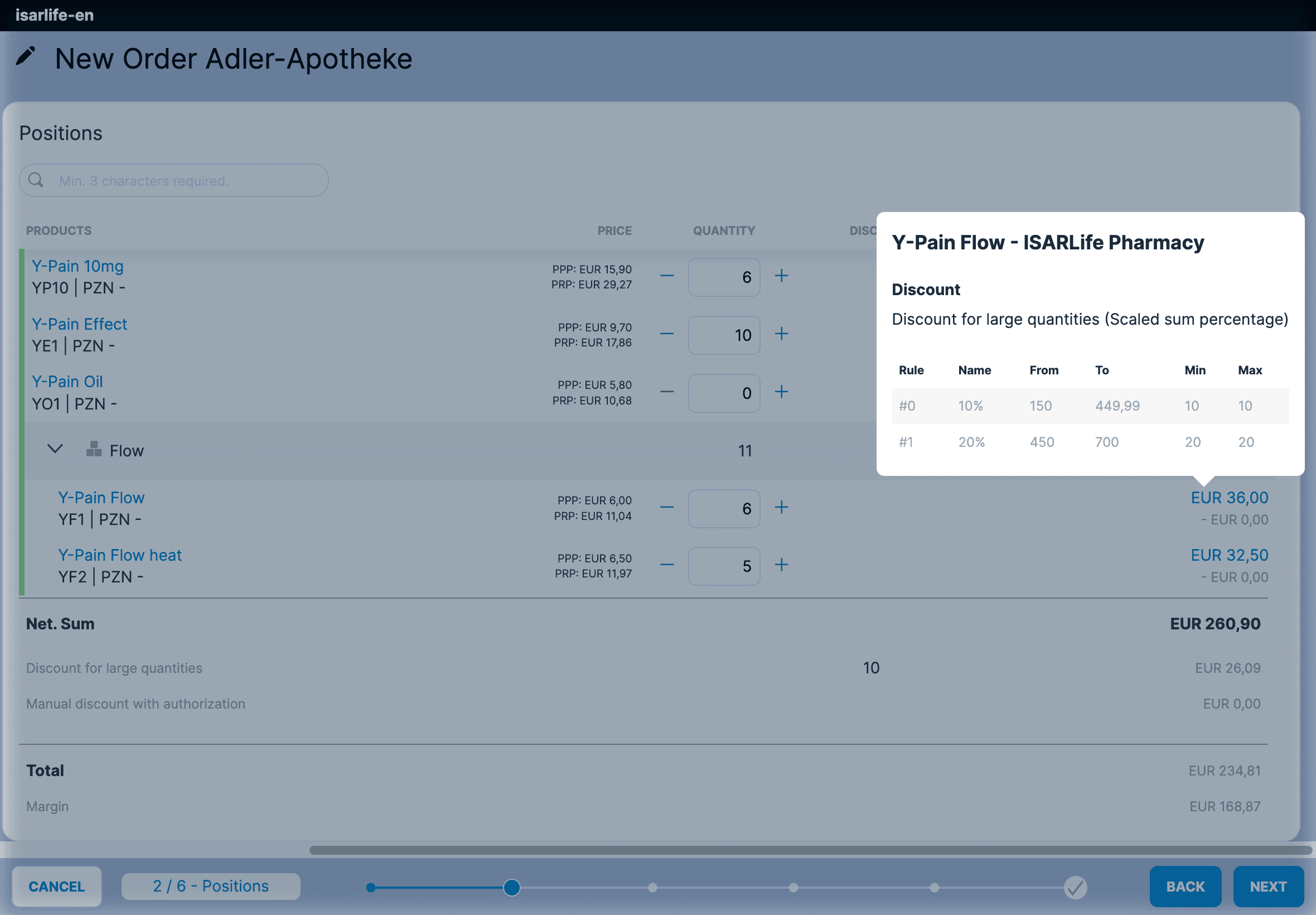Image resolution: width=1316 pixels, height=915 pixels.
Task: Click the '2 / 6 - Positions' step indicator
Action: [x=211, y=887]
